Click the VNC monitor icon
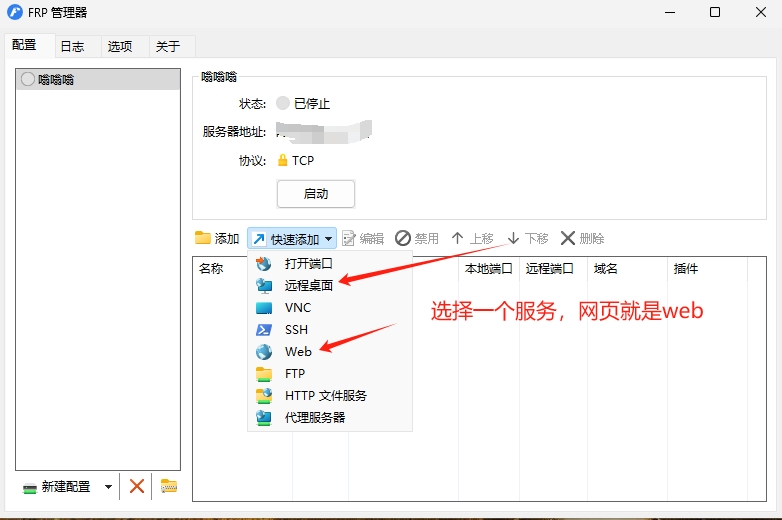The width and height of the screenshot is (782, 520). pos(264,308)
